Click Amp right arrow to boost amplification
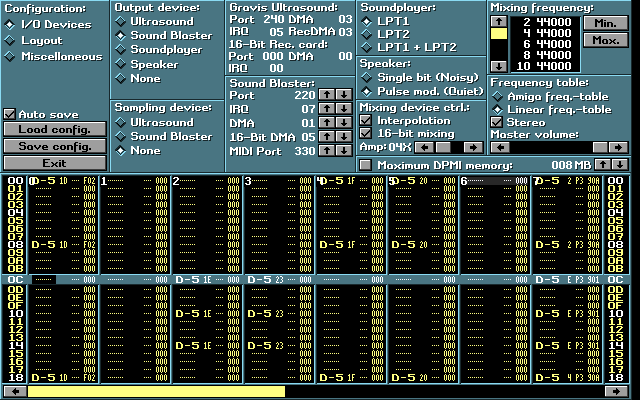 (x=472, y=147)
